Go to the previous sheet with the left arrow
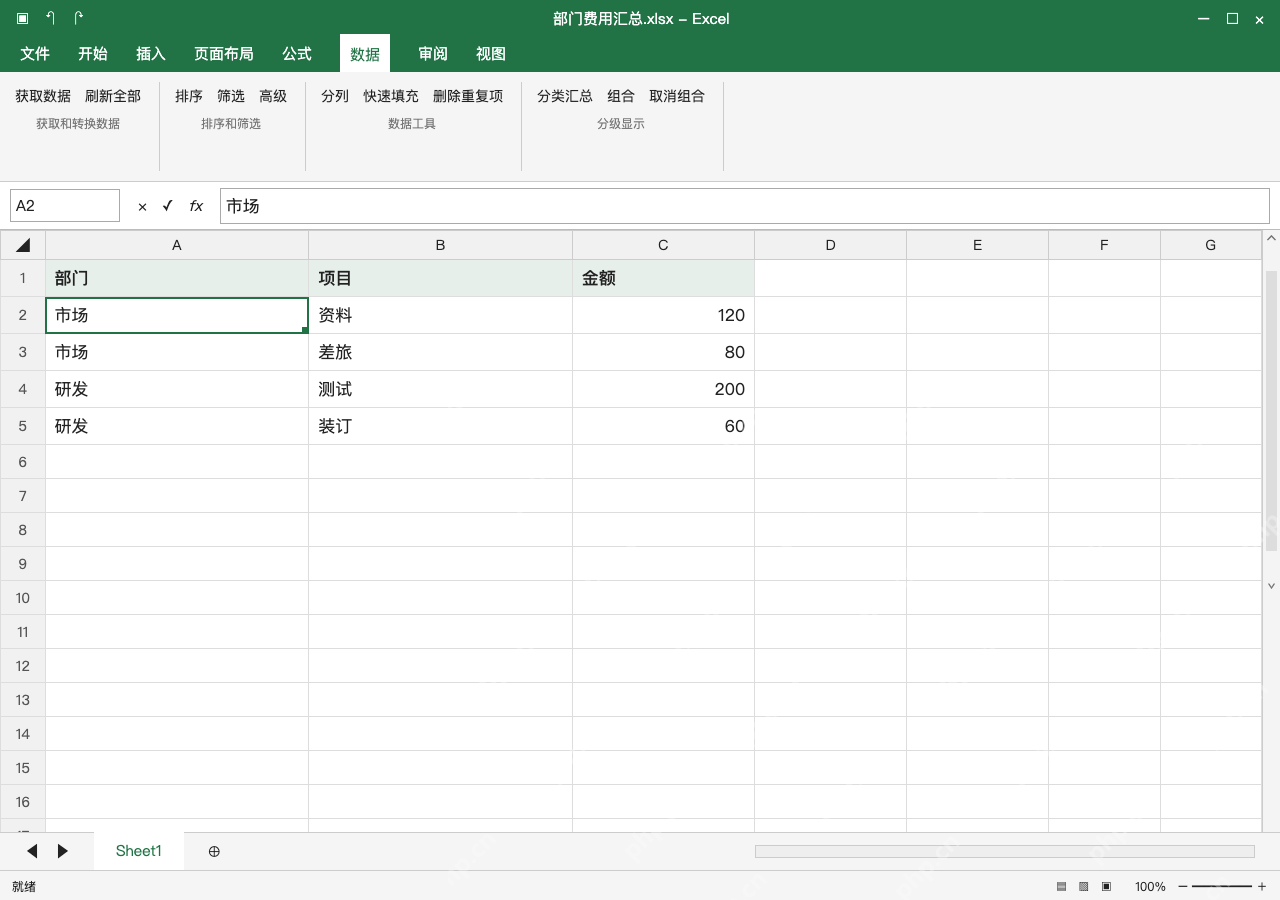The width and height of the screenshot is (1280, 900). click(x=32, y=851)
